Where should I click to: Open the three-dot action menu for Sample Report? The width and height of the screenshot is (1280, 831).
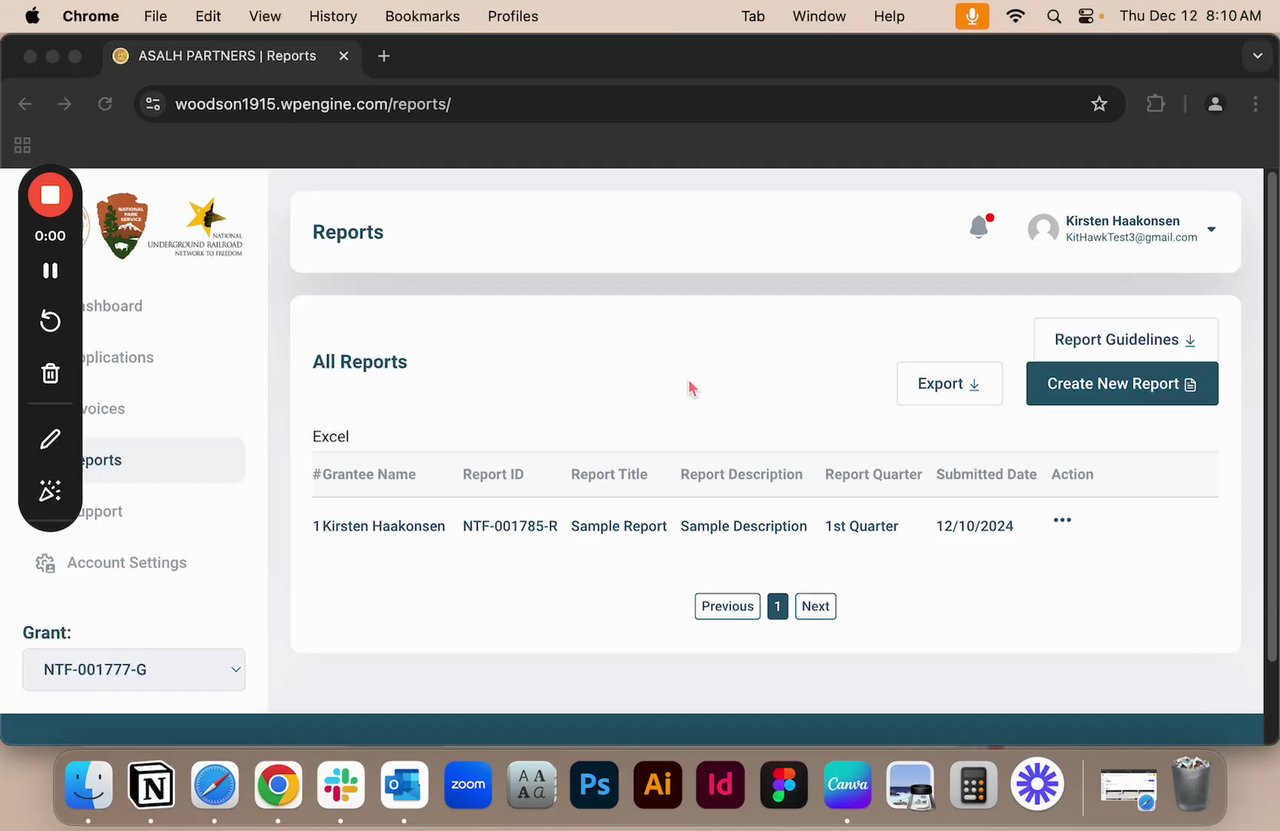[x=1062, y=520]
